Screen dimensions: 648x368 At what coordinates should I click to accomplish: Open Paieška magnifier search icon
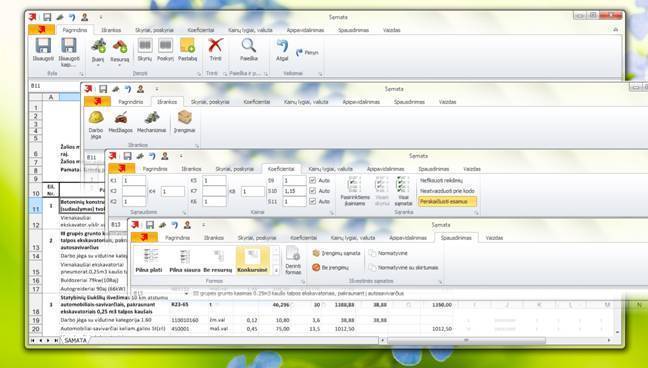click(x=249, y=45)
